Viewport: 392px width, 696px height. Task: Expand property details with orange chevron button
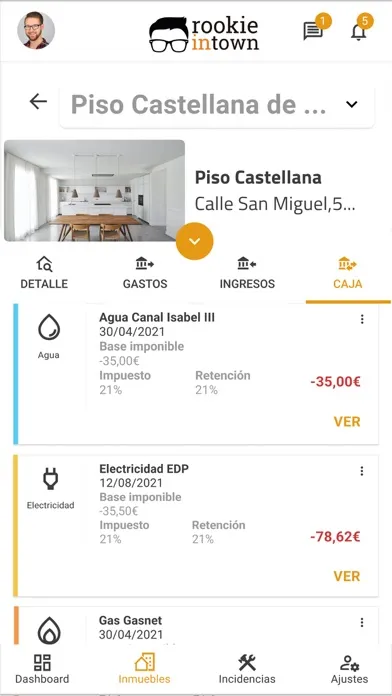click(x=194, y=241)
